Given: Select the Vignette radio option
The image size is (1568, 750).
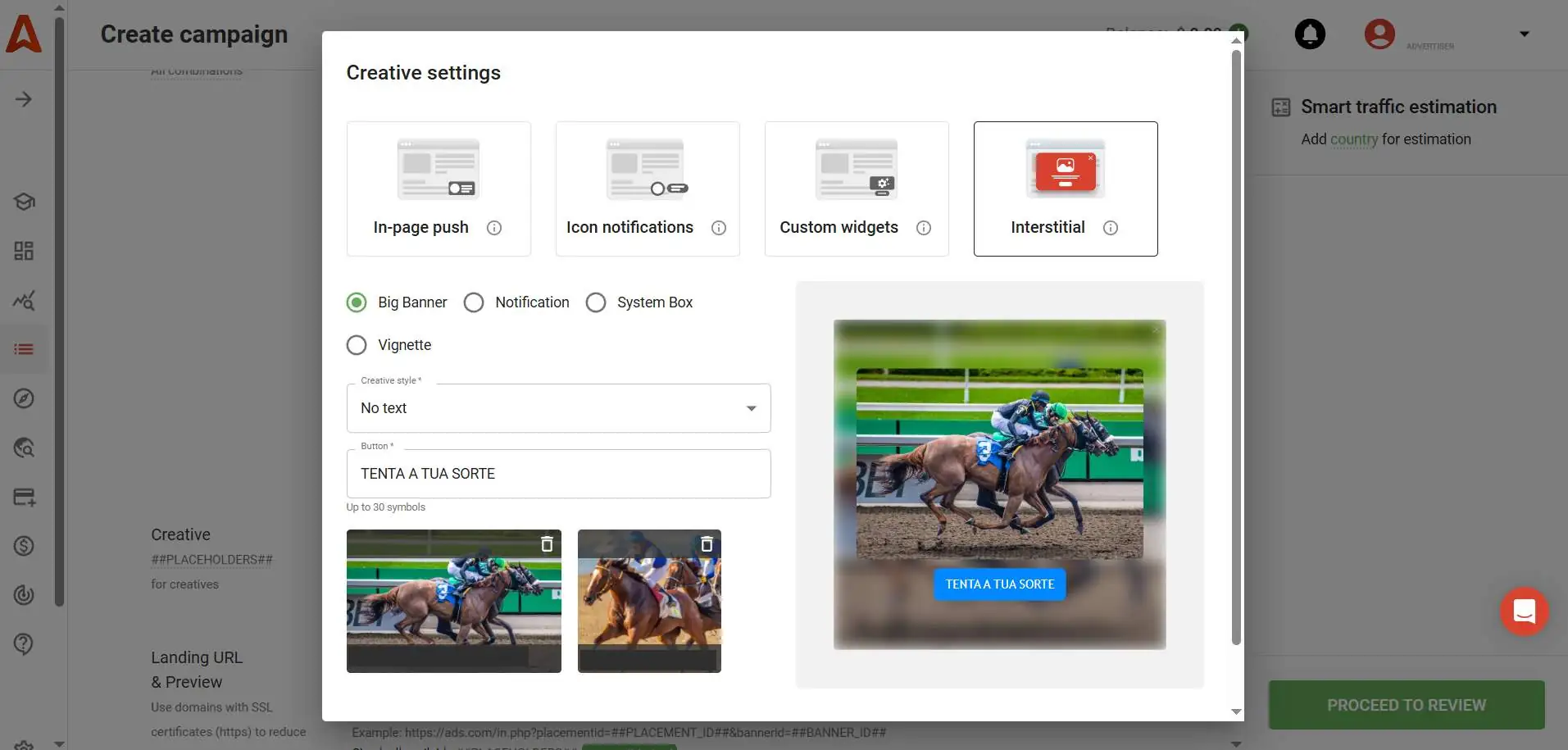Looking at the screenshot, I should 357,345.
